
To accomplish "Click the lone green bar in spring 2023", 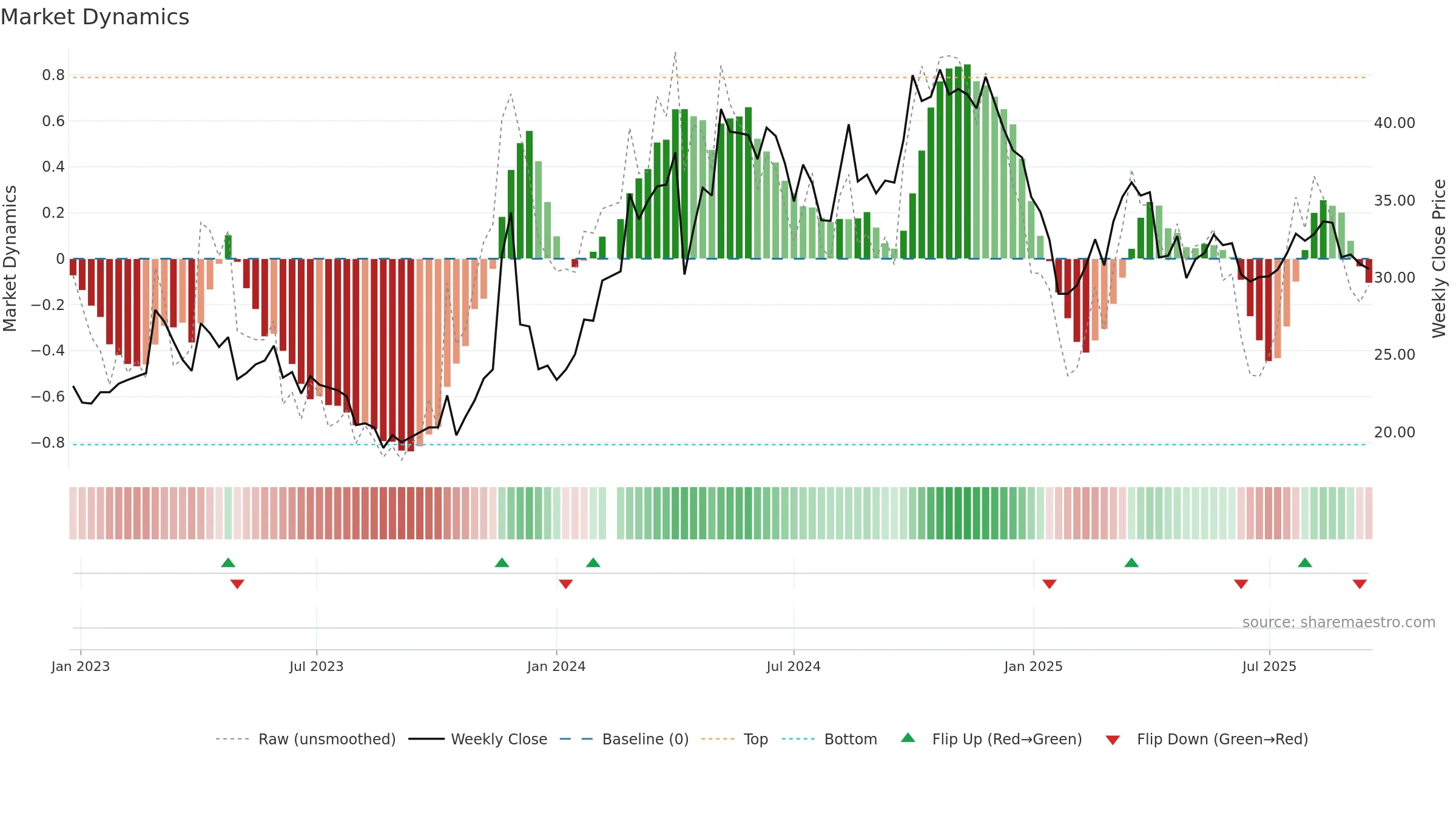I will point(228,247).
